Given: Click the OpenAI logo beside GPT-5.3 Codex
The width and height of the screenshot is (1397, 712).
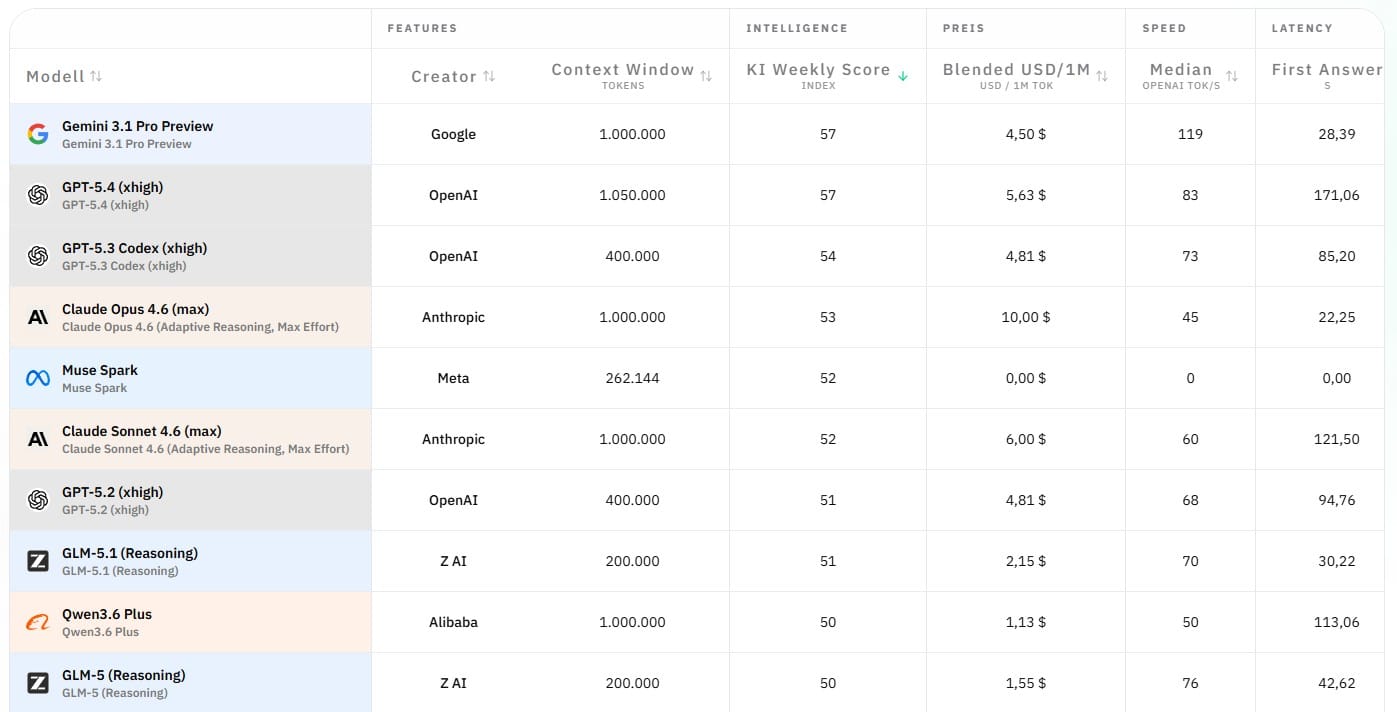Looking at the screenshot, I should (x=38, y=256).
